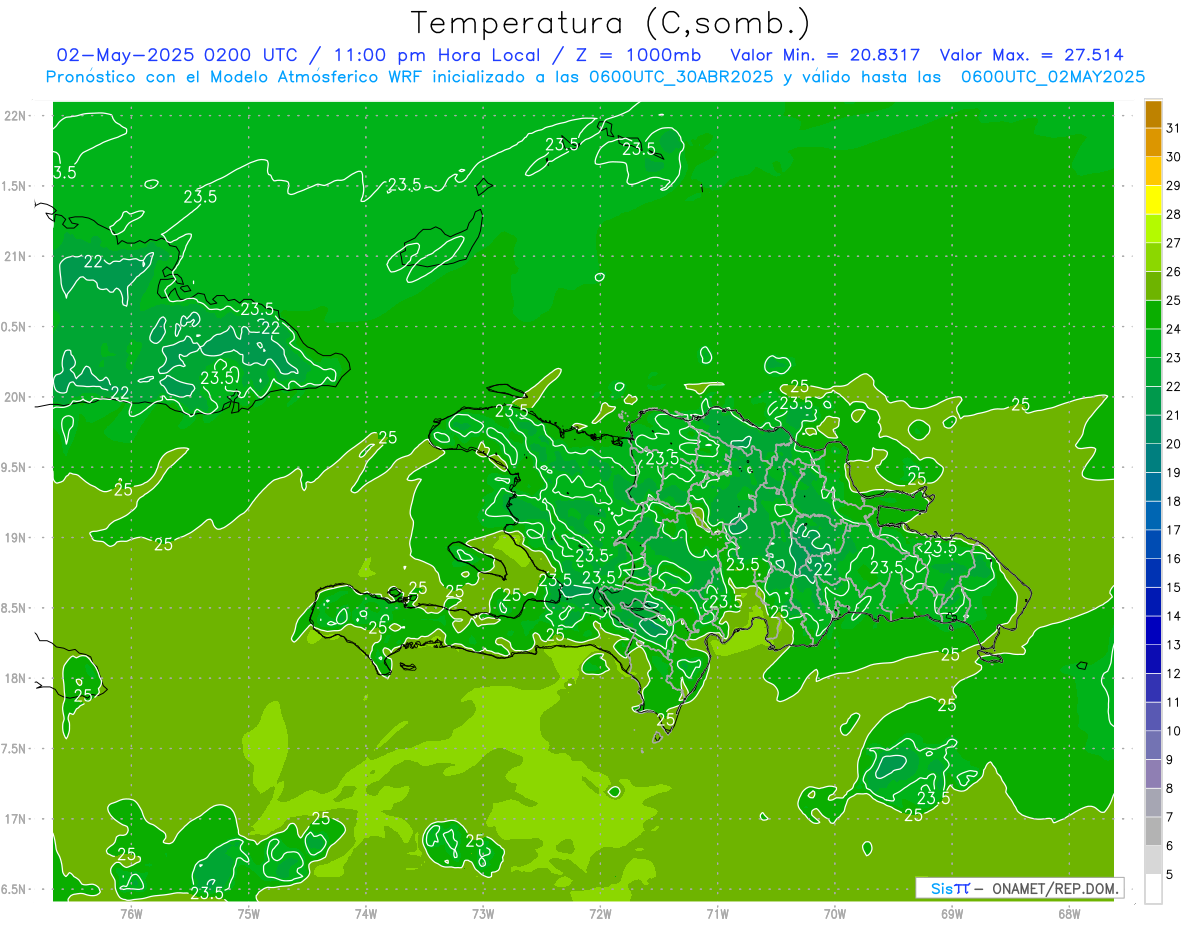Click the 68W longitude axis label
The image size is (1200, 927).
point(1069,913)
